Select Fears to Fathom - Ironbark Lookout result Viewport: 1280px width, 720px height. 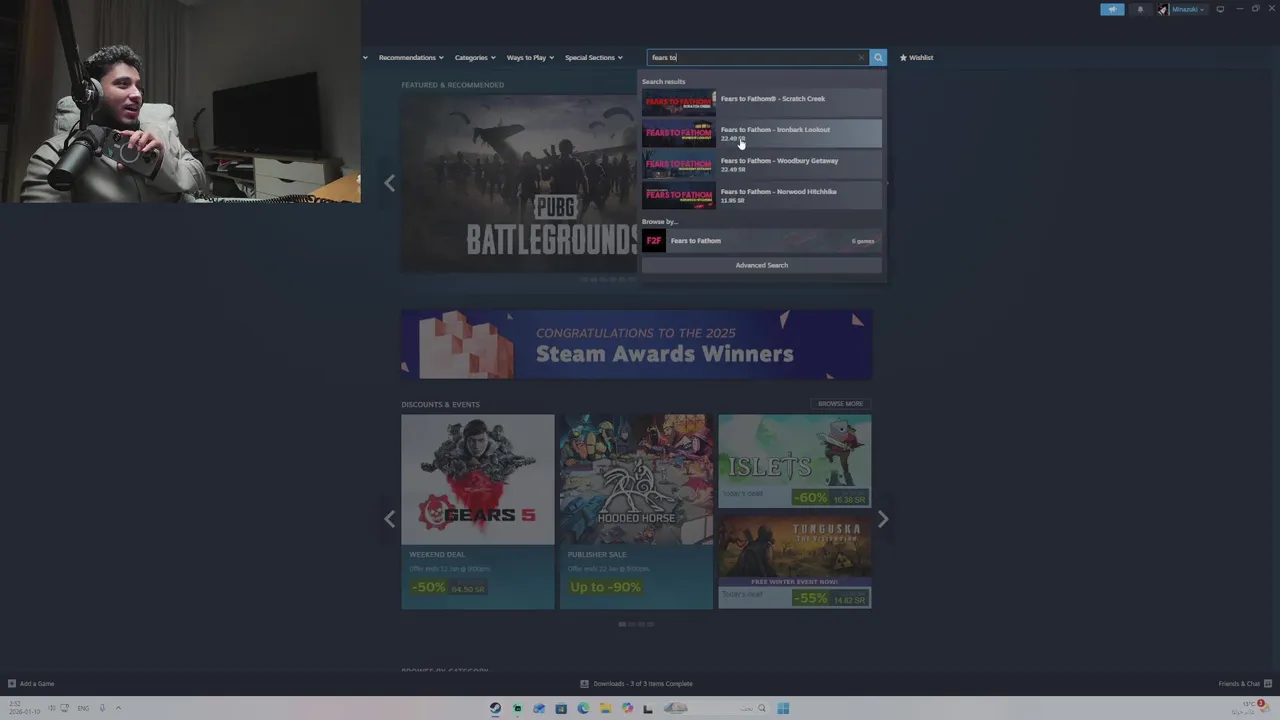click(x=762, y=133)
